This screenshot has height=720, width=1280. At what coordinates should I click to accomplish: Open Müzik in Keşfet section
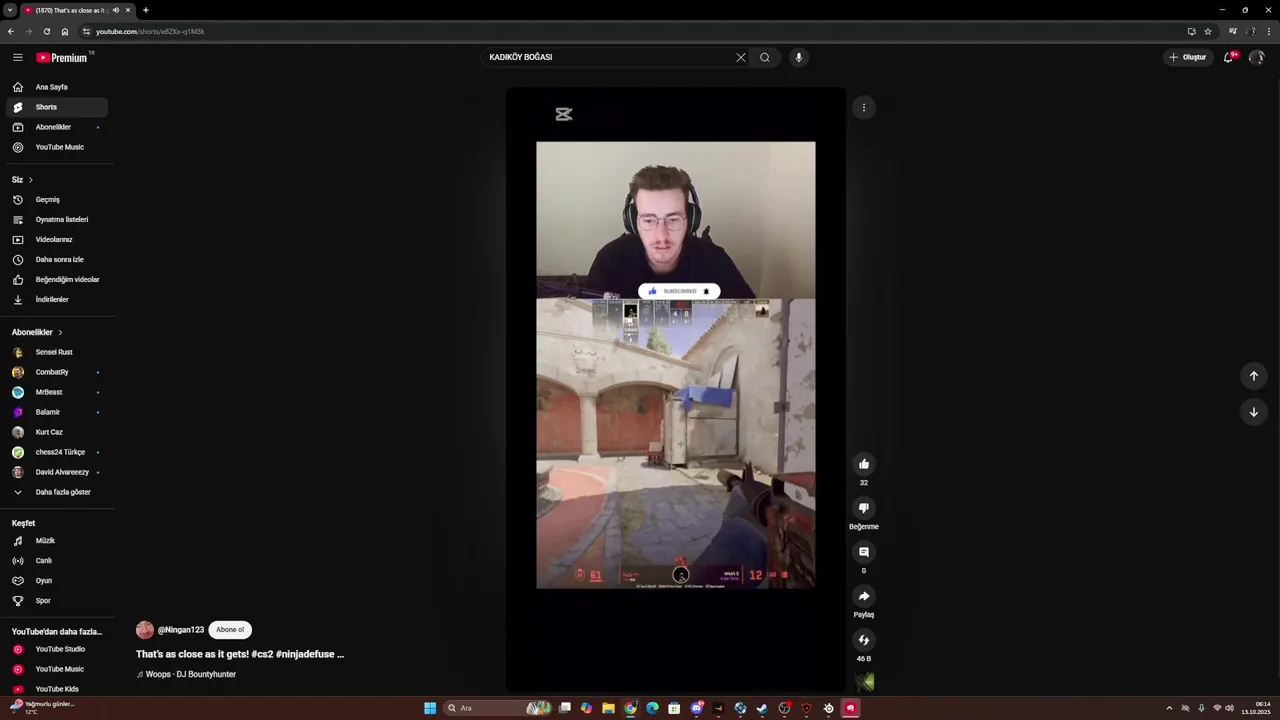(57, 541)
